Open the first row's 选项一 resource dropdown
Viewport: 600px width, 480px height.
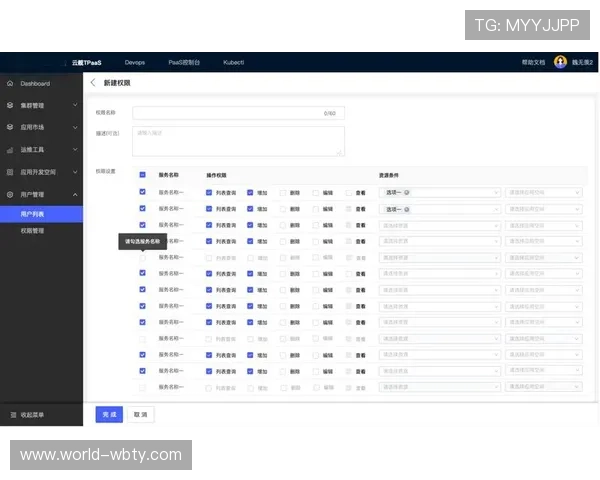(x=439, y=192)
